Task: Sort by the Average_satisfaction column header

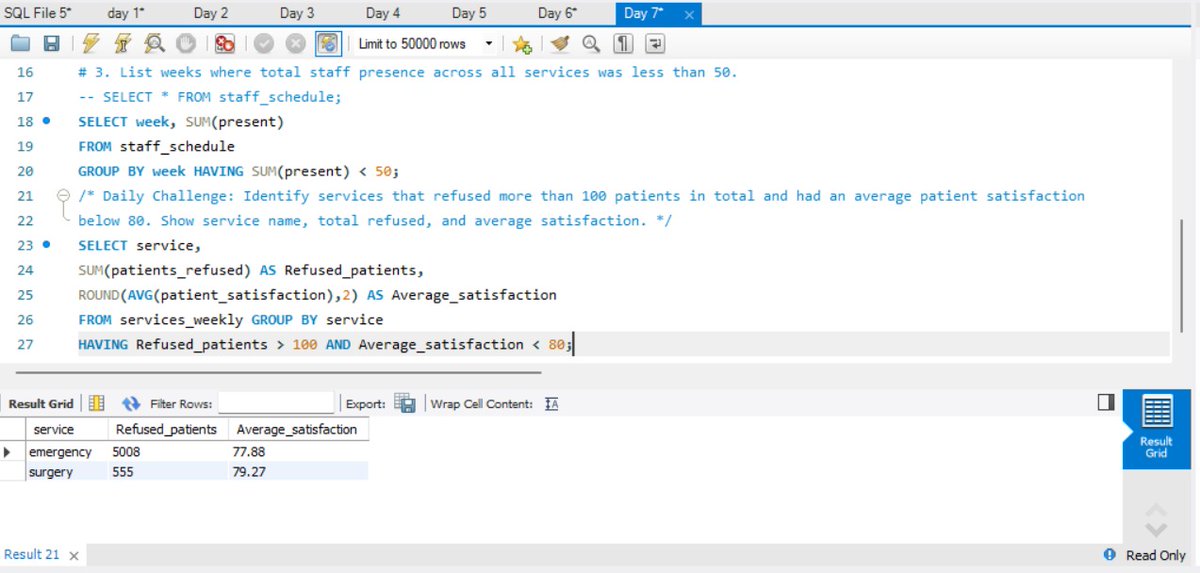Action: coord(297,429)
